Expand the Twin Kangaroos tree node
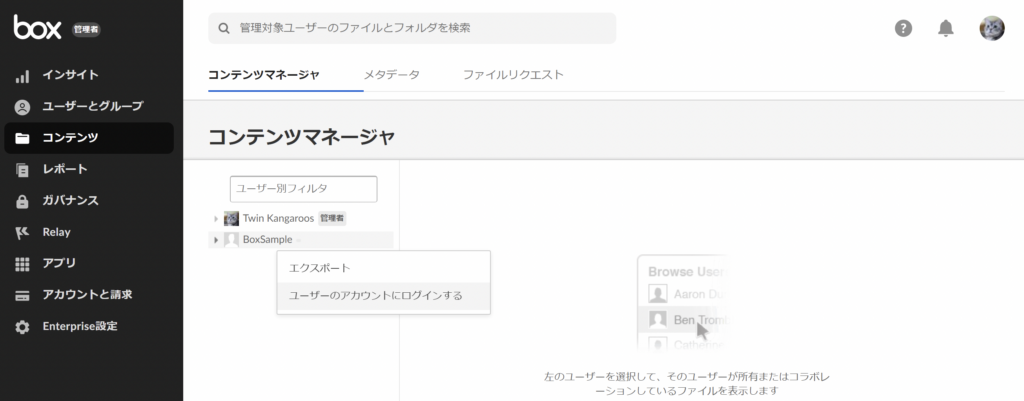Image resolution: width=1024 pixels, height=401 pixels. (x=216, y=219)
